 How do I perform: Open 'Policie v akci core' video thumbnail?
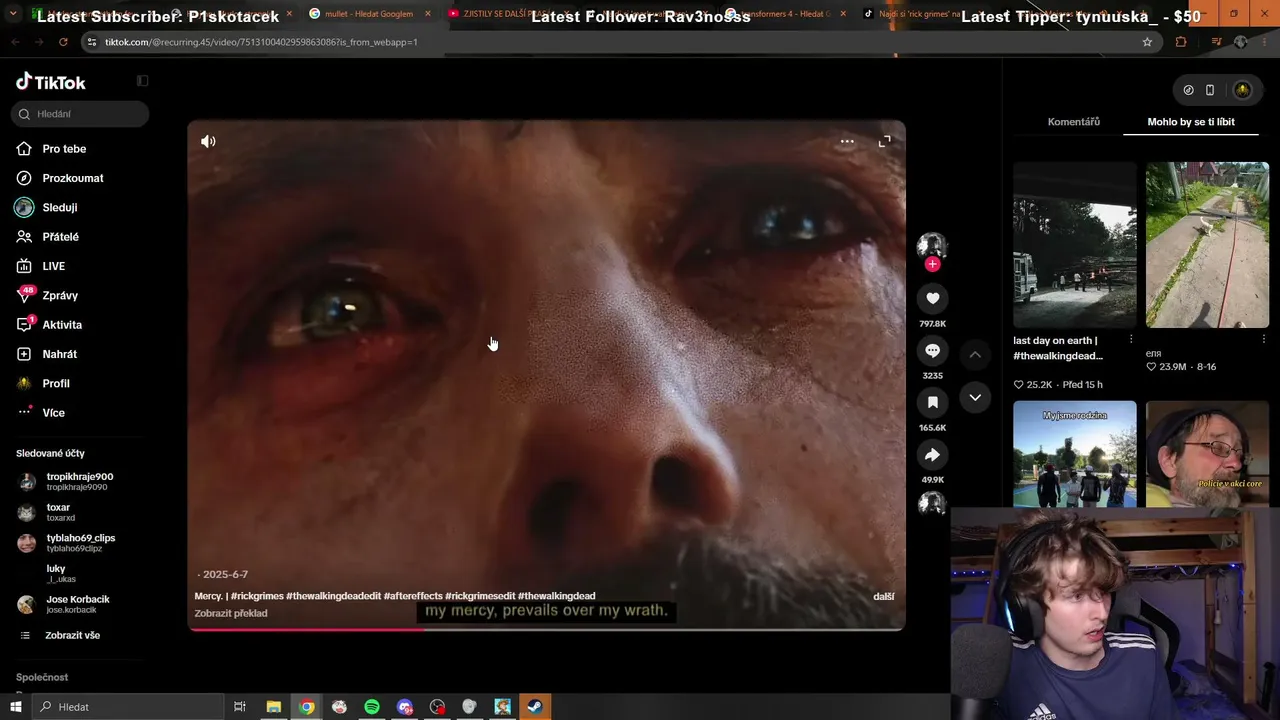click(1207, 454)
